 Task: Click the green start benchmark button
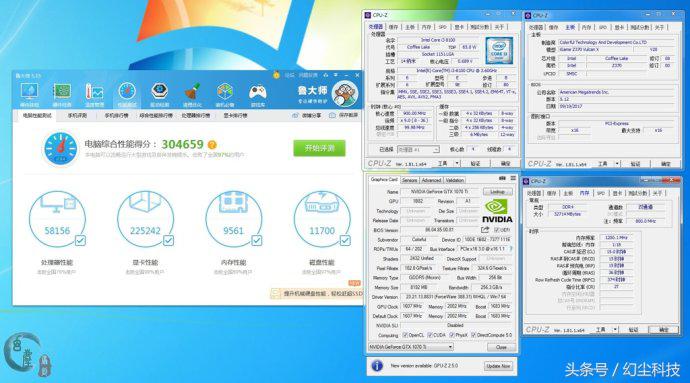319,148
